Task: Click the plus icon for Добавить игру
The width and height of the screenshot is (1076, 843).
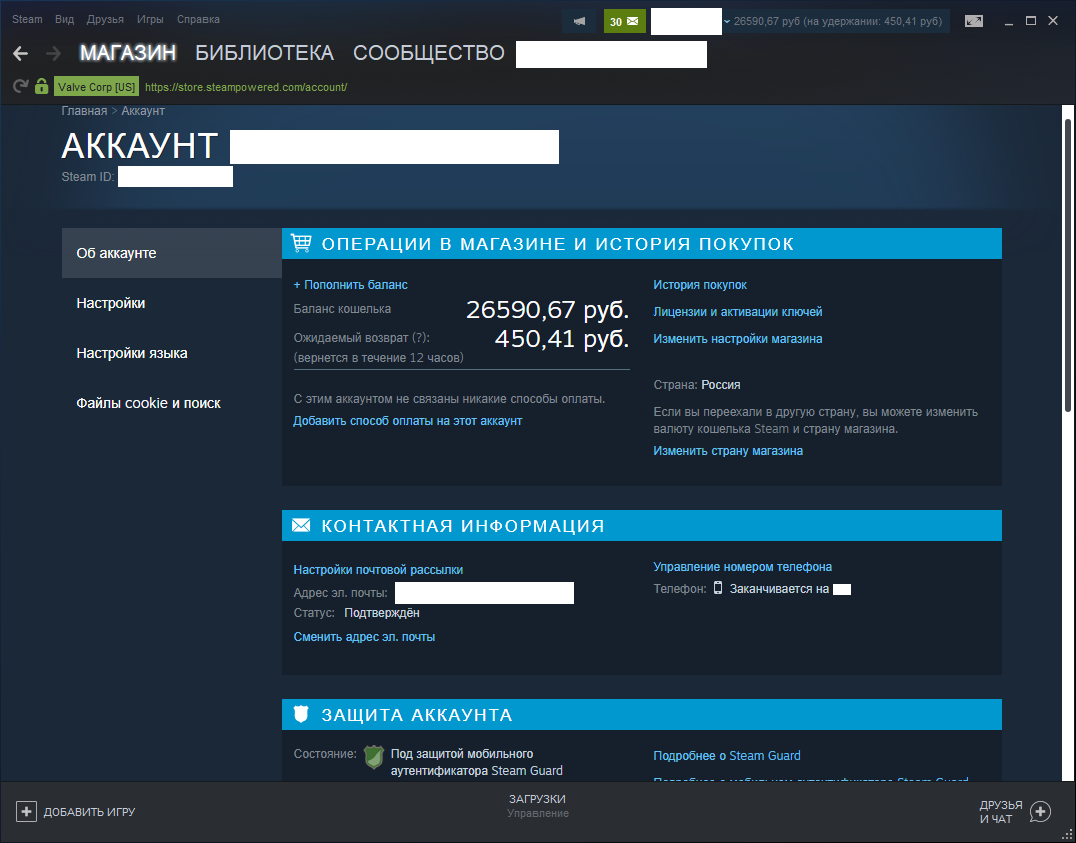Action: 26,812
